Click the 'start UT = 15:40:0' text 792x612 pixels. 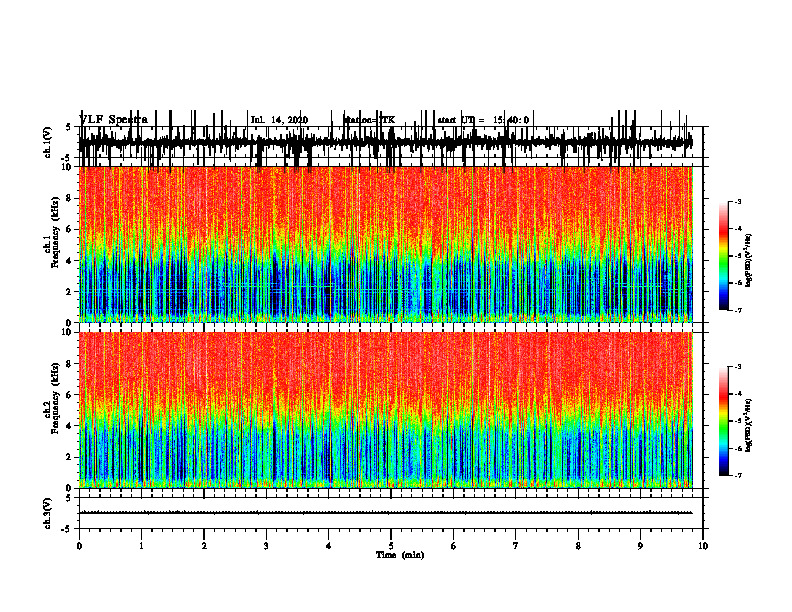click(x=483, y=120)
